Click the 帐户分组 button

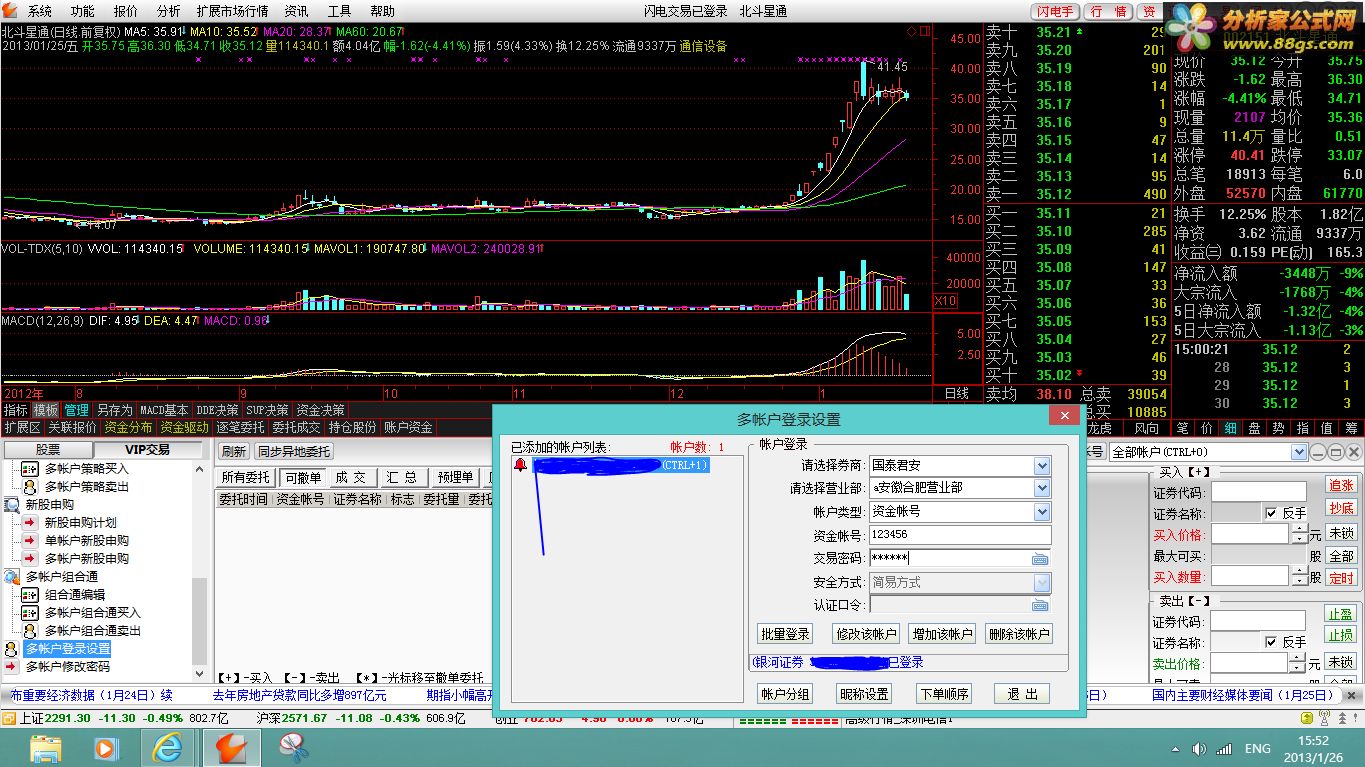point(785,694)
